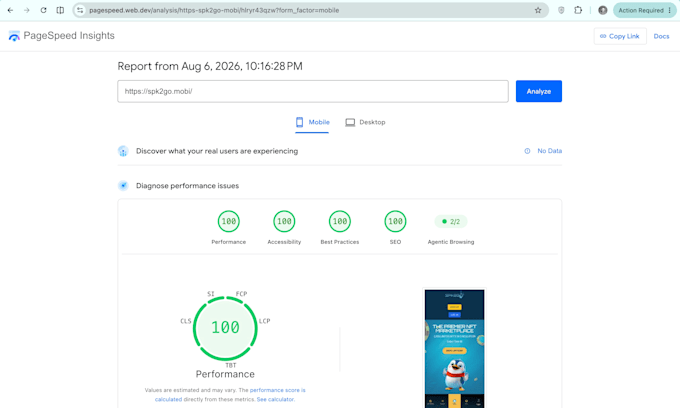Select the address bar URL
The height and width of the screenshot is (408, 680).
tap(214, 10)
